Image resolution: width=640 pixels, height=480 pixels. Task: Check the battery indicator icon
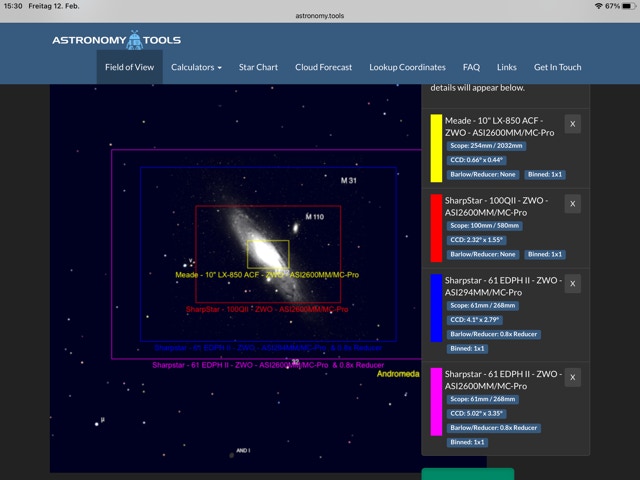coord(629,6)
